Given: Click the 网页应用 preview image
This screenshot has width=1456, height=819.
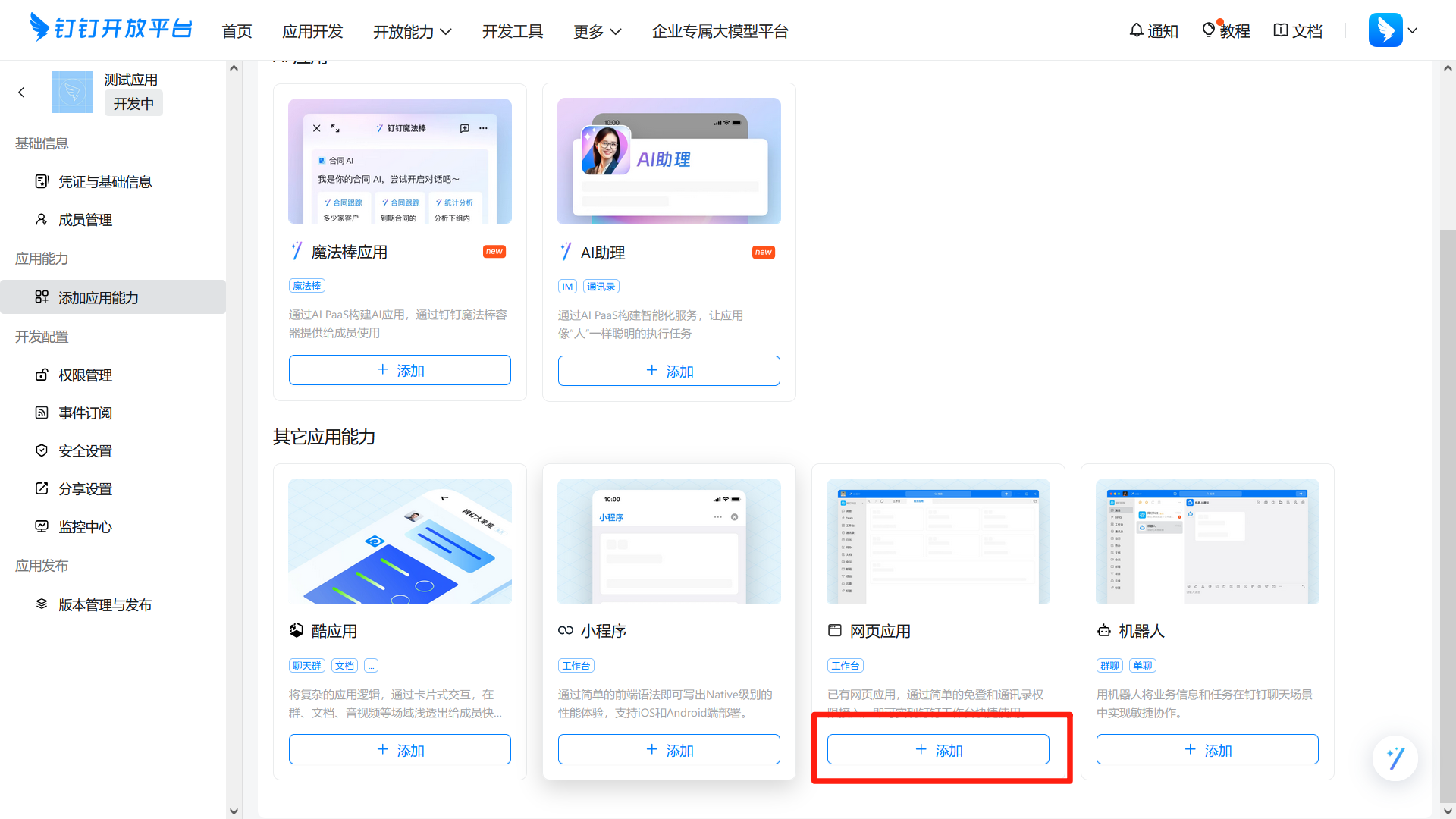Looking at the screenshot, I should (x=938, y=541).
